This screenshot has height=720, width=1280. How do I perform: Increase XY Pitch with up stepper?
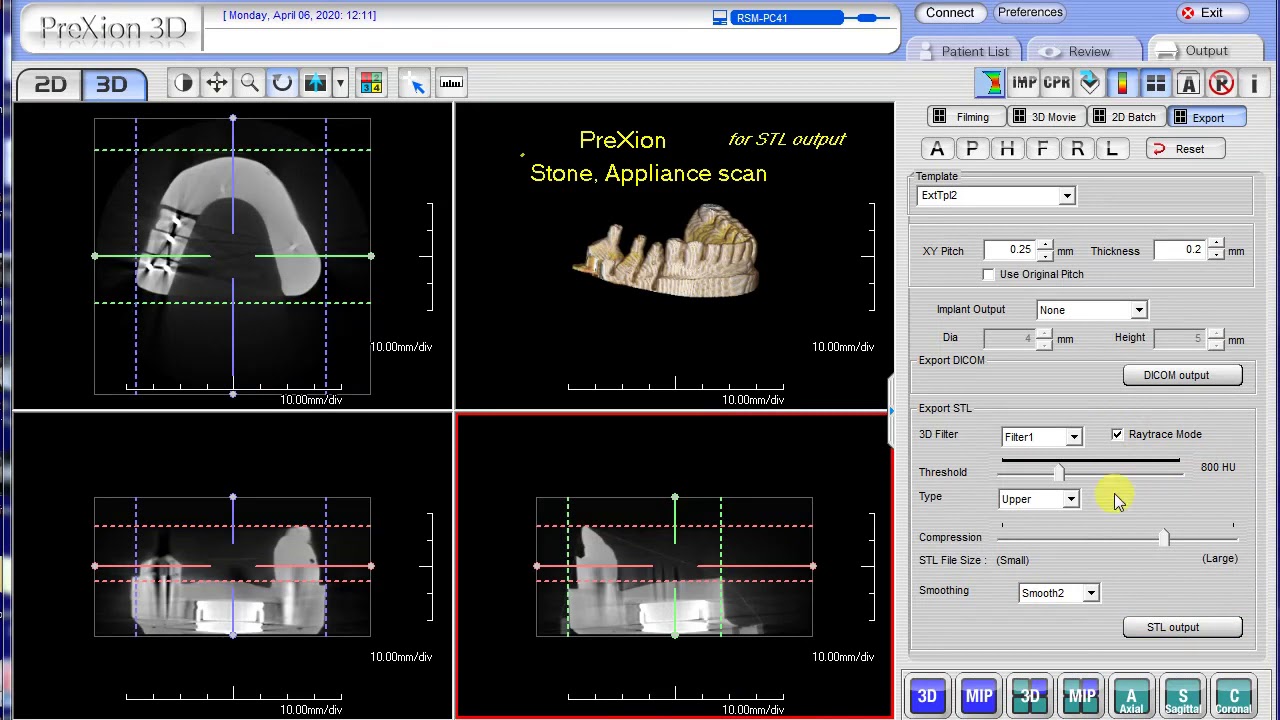(1044, 245)
